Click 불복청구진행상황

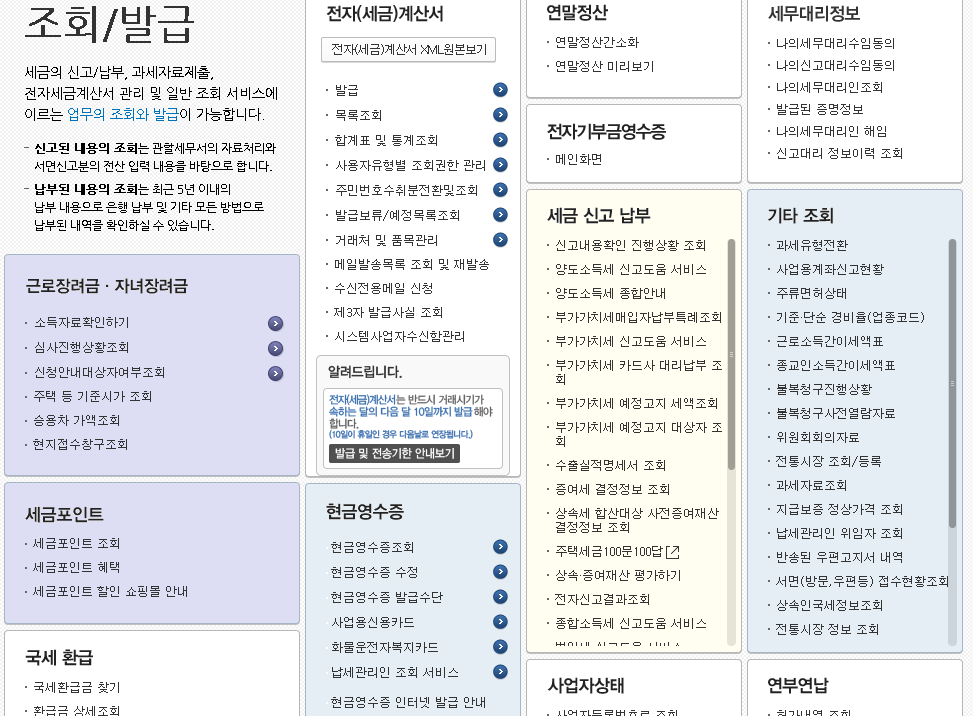coord(823,390)
